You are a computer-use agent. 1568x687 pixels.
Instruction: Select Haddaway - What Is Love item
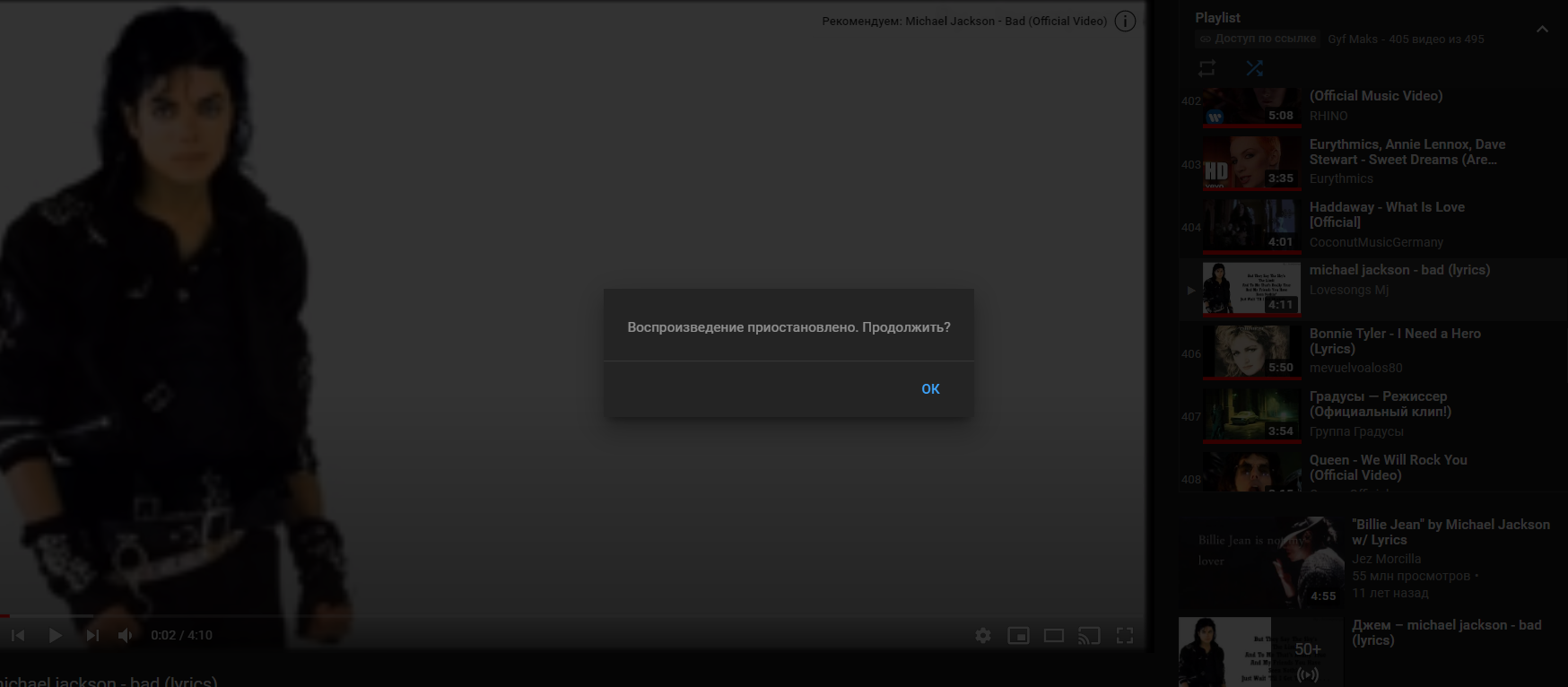click(x=1372, y=227)
